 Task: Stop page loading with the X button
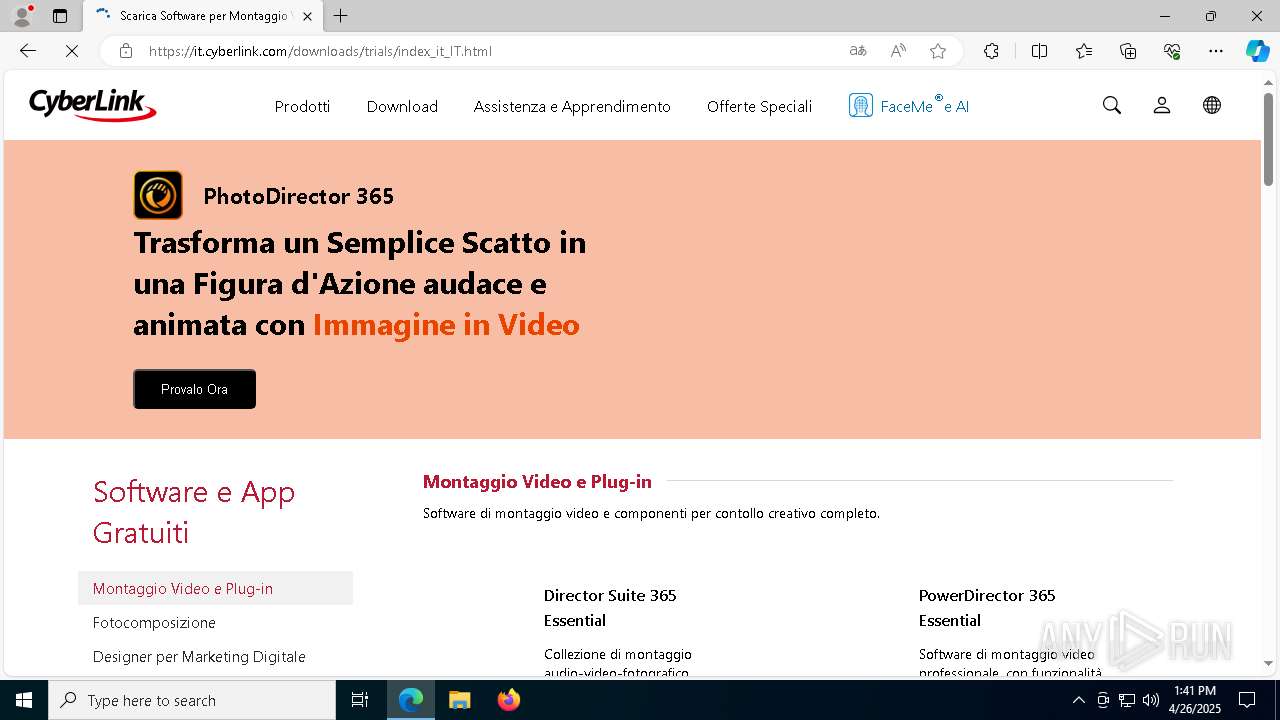coord(72,51)
